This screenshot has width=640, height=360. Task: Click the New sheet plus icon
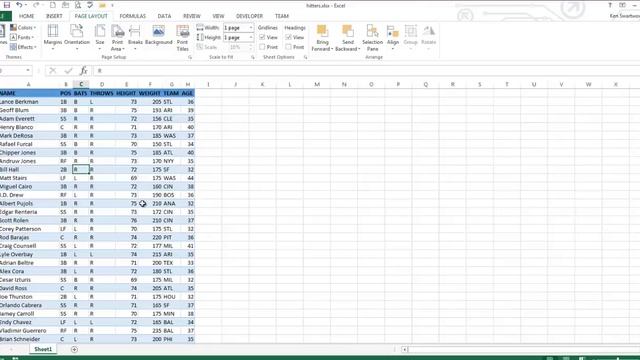(74, 349)
